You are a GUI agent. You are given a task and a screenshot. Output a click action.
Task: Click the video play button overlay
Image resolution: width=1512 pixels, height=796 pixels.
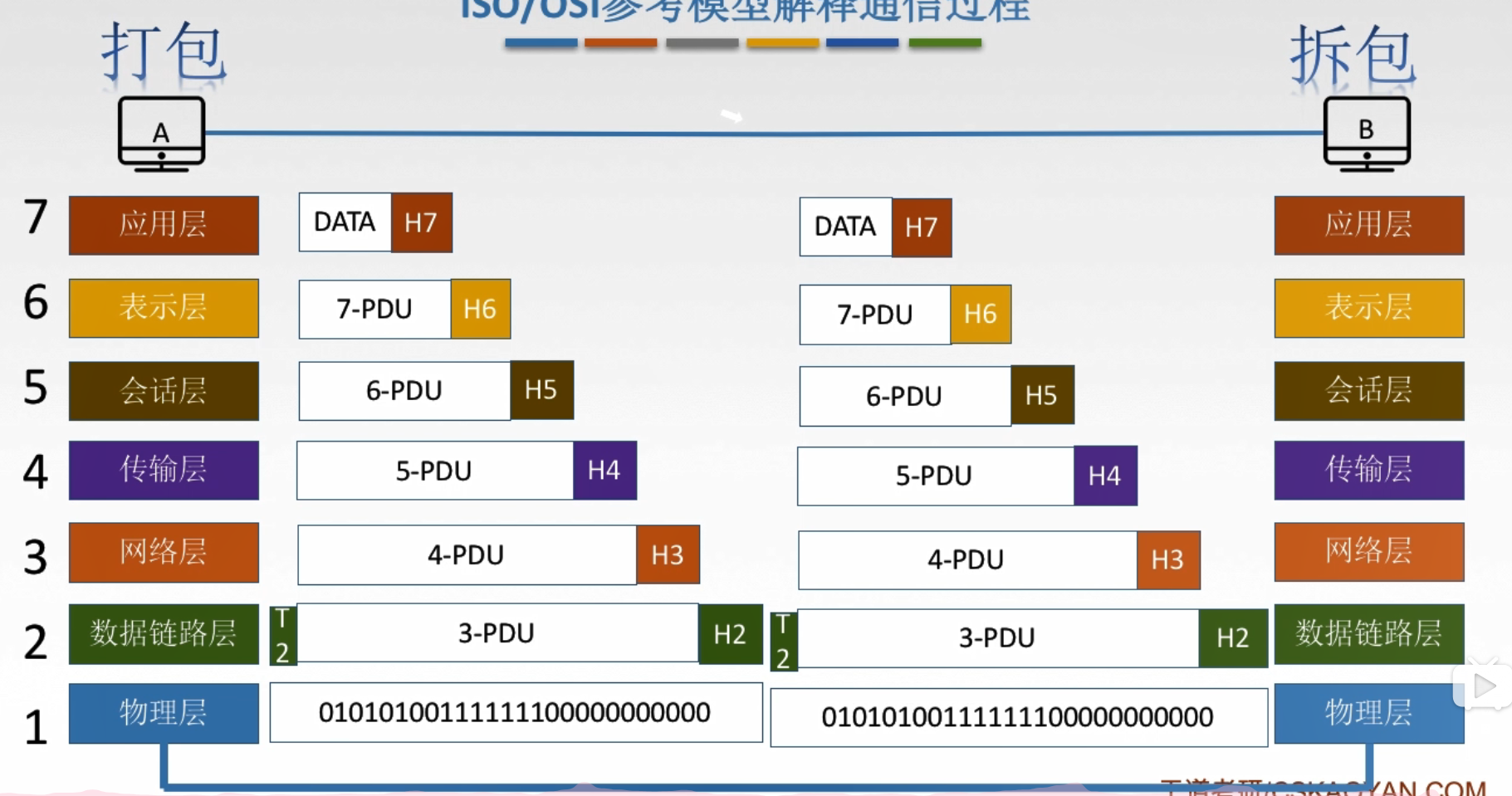pos(1482,686)
